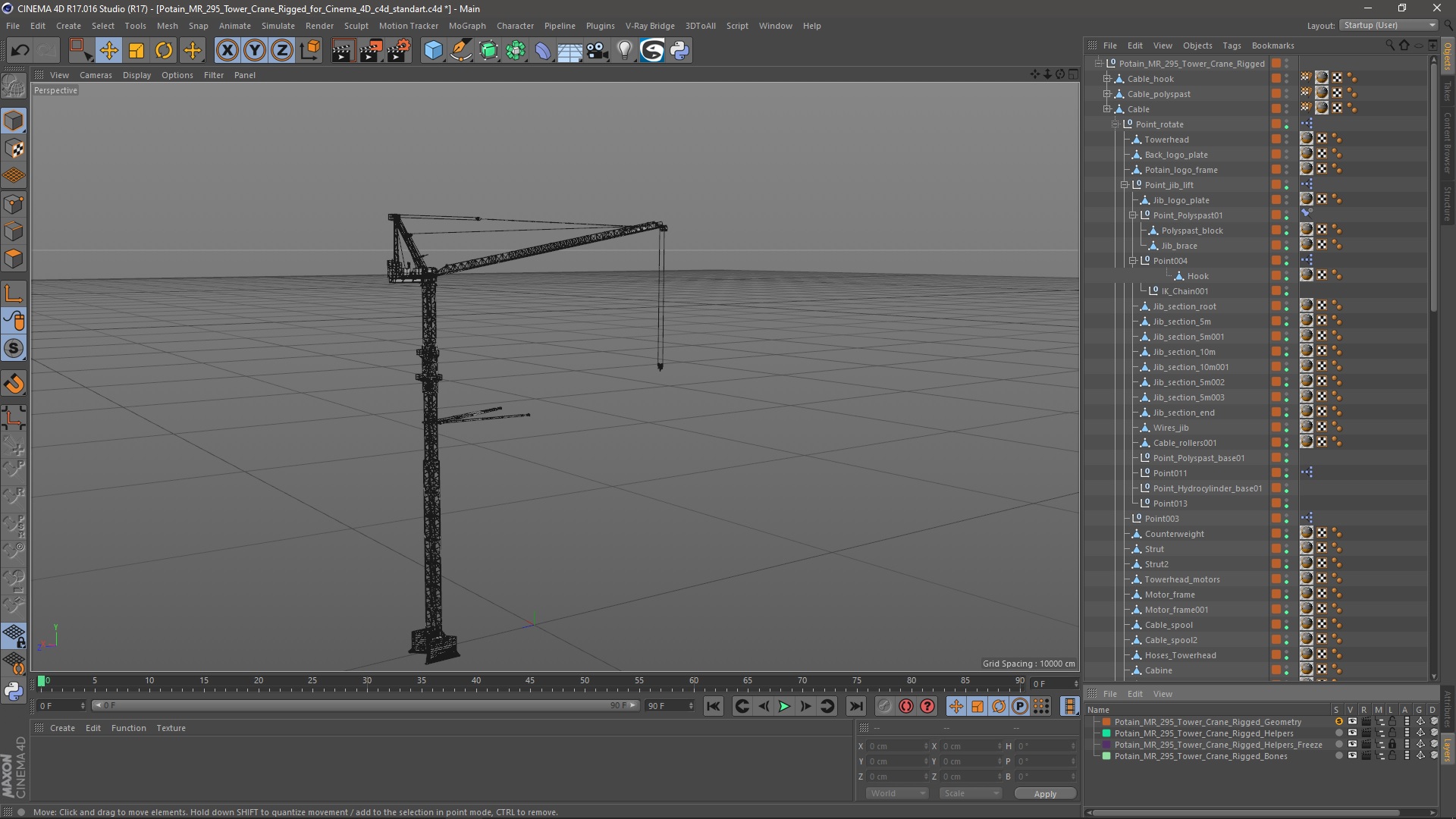Toggle visibility dots of Counterweight object

(1286, 534)
